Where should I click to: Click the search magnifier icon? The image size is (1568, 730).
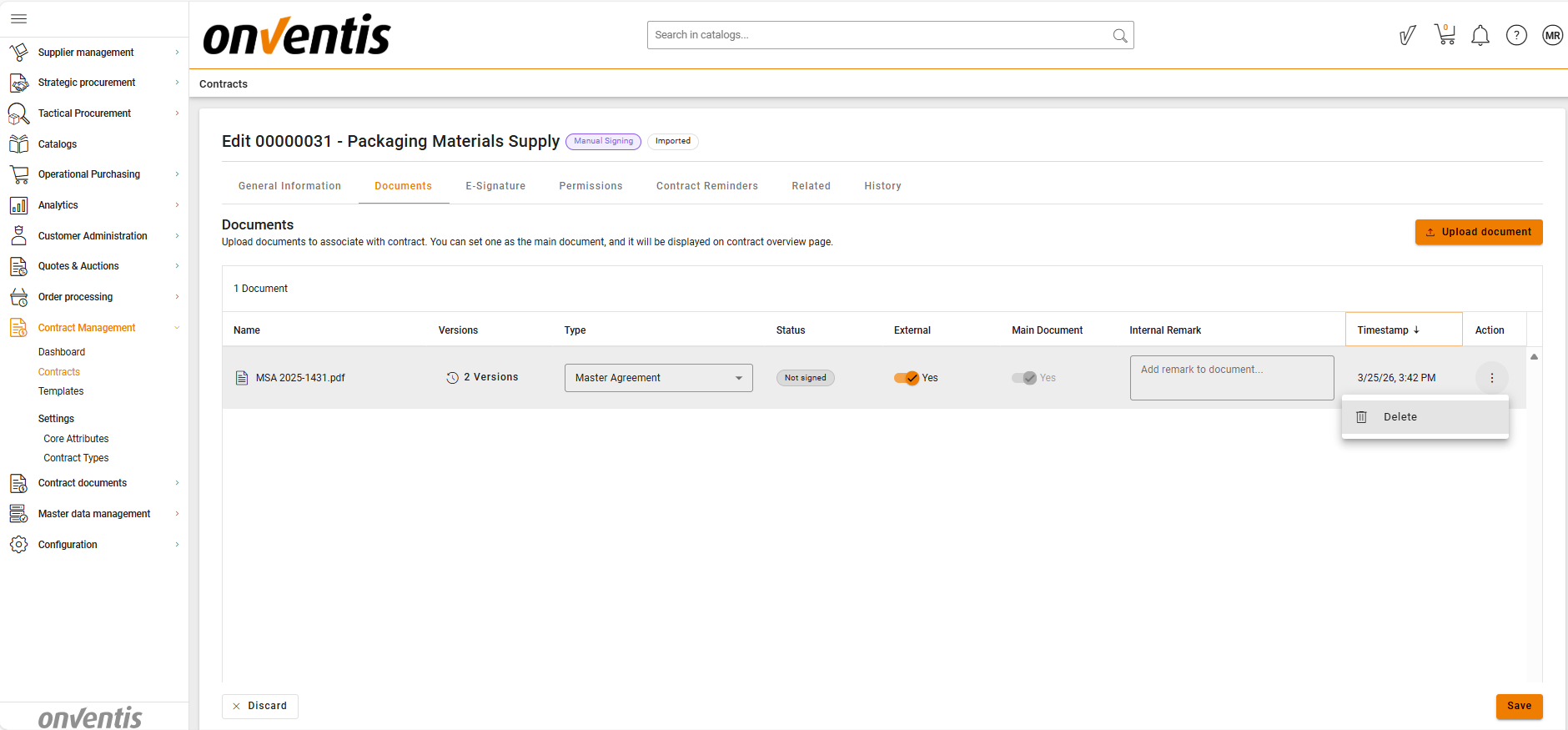coord(1119,35)
